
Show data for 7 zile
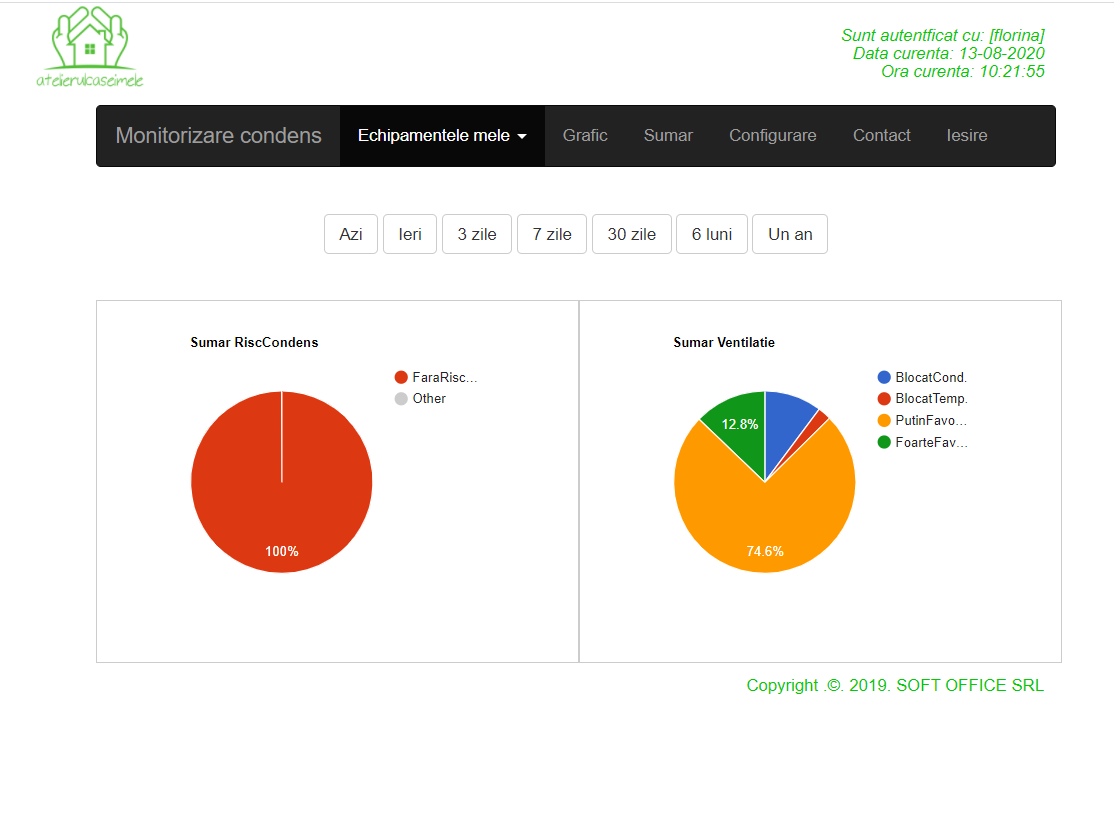[552, 234]
